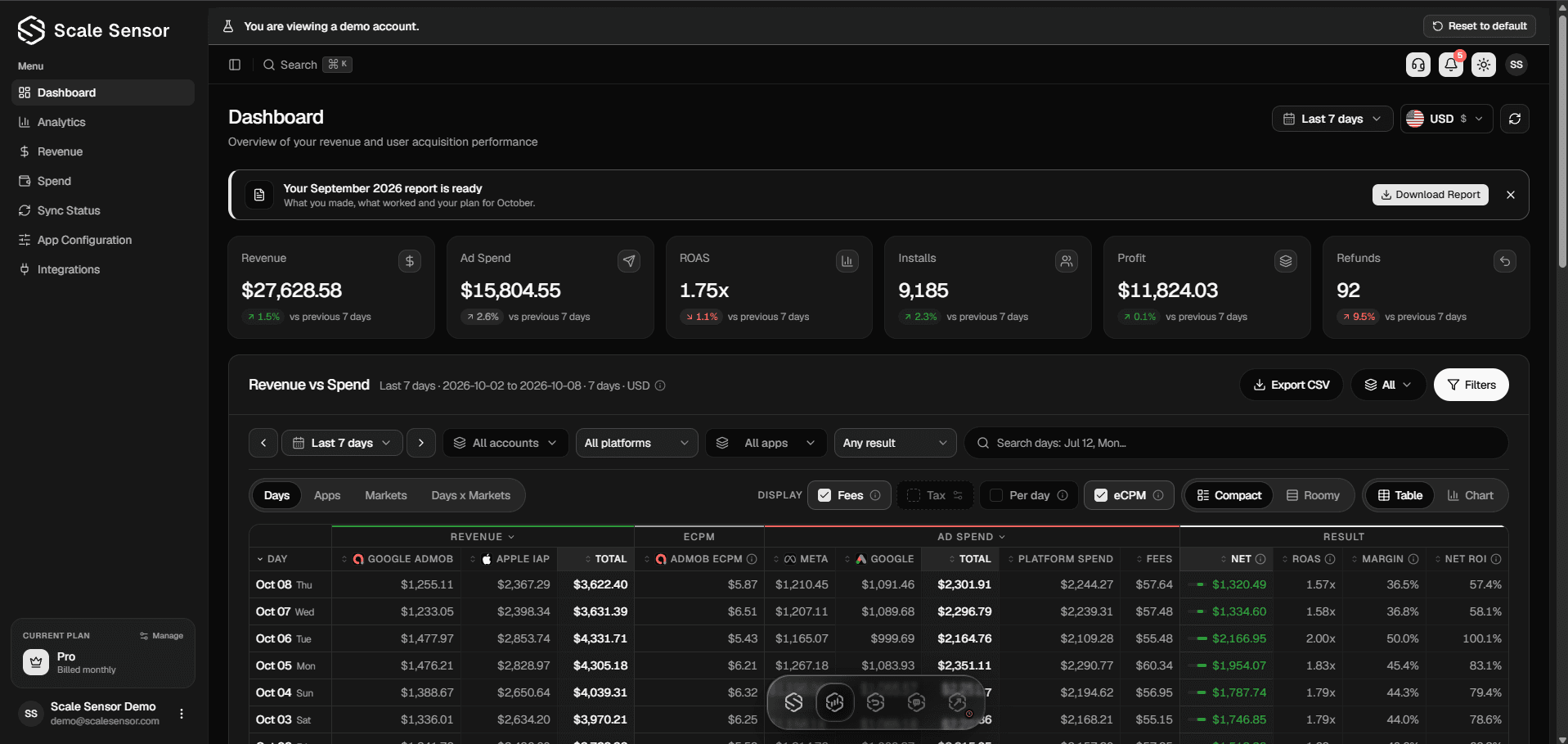Open the All apps dropdown
Screen dimensions: 1568x744
click(766, 443)
